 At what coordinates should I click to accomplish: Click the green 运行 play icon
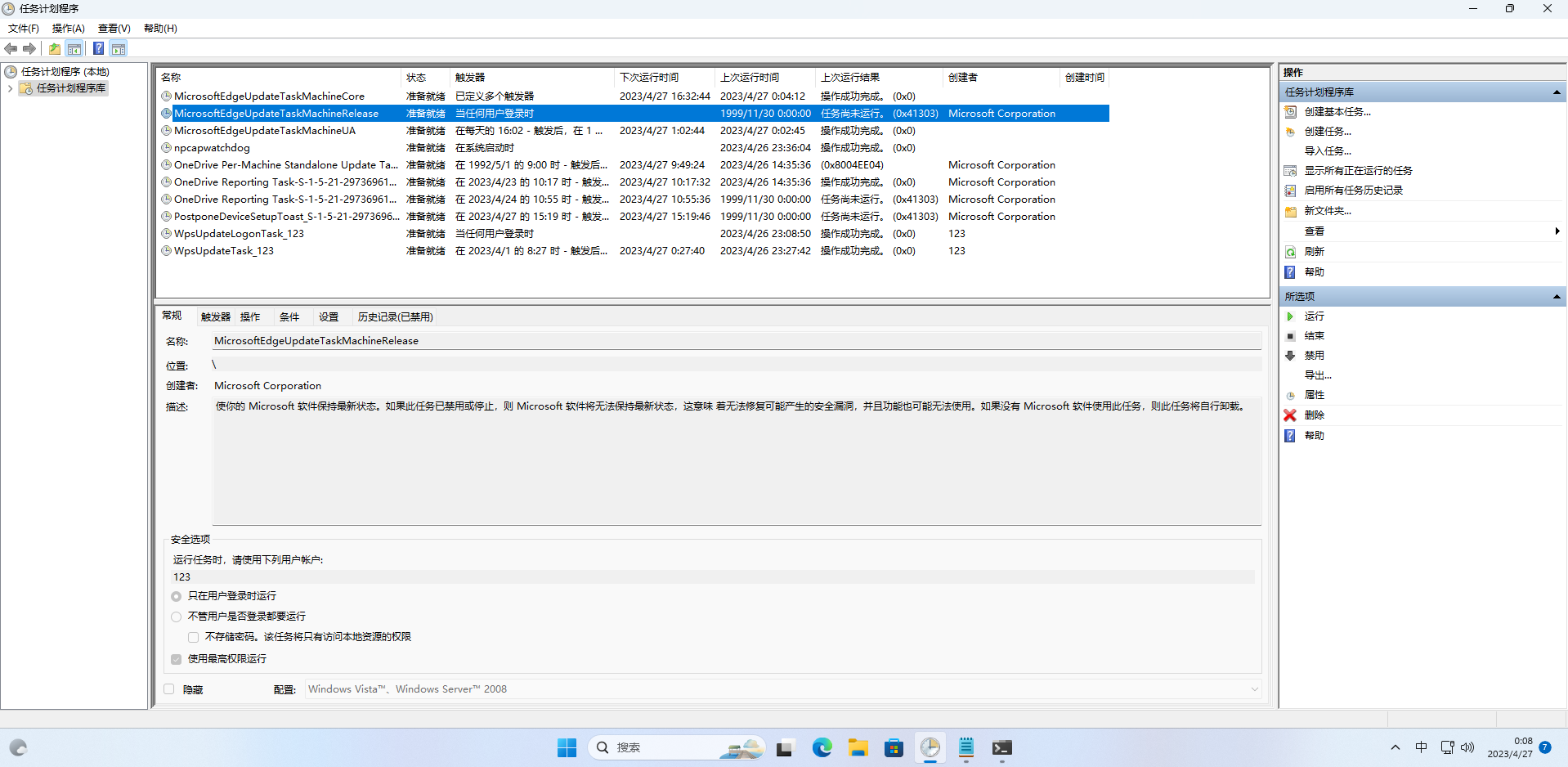[1291, 316]
